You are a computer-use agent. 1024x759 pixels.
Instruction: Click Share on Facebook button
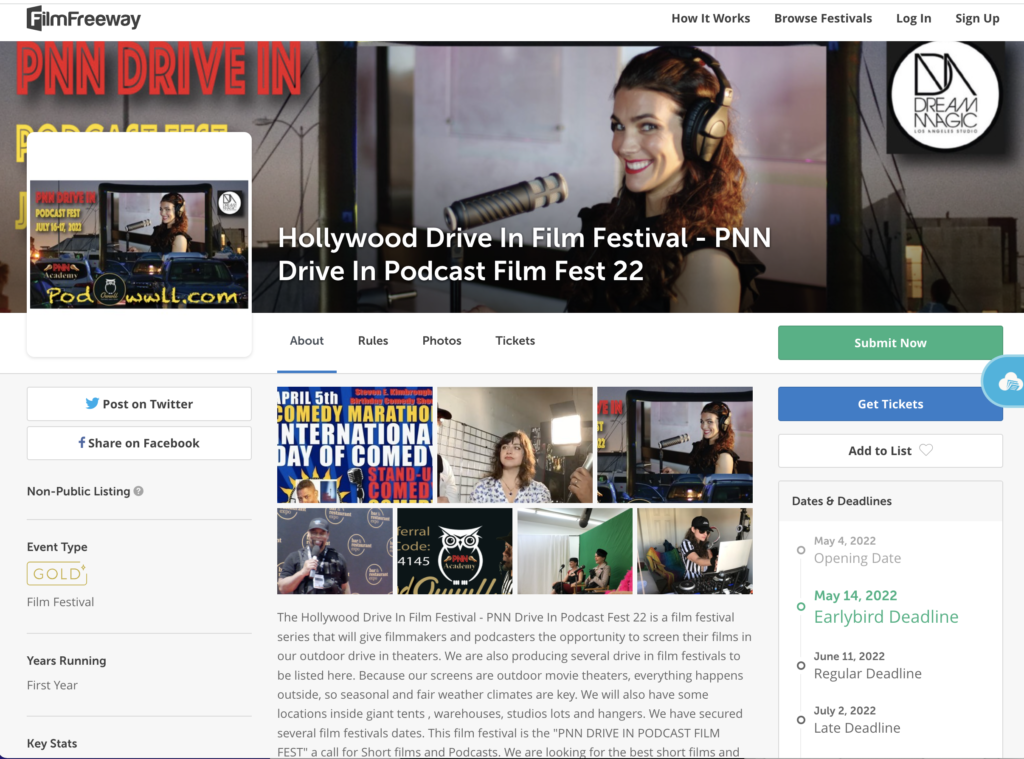pos(139,443)
